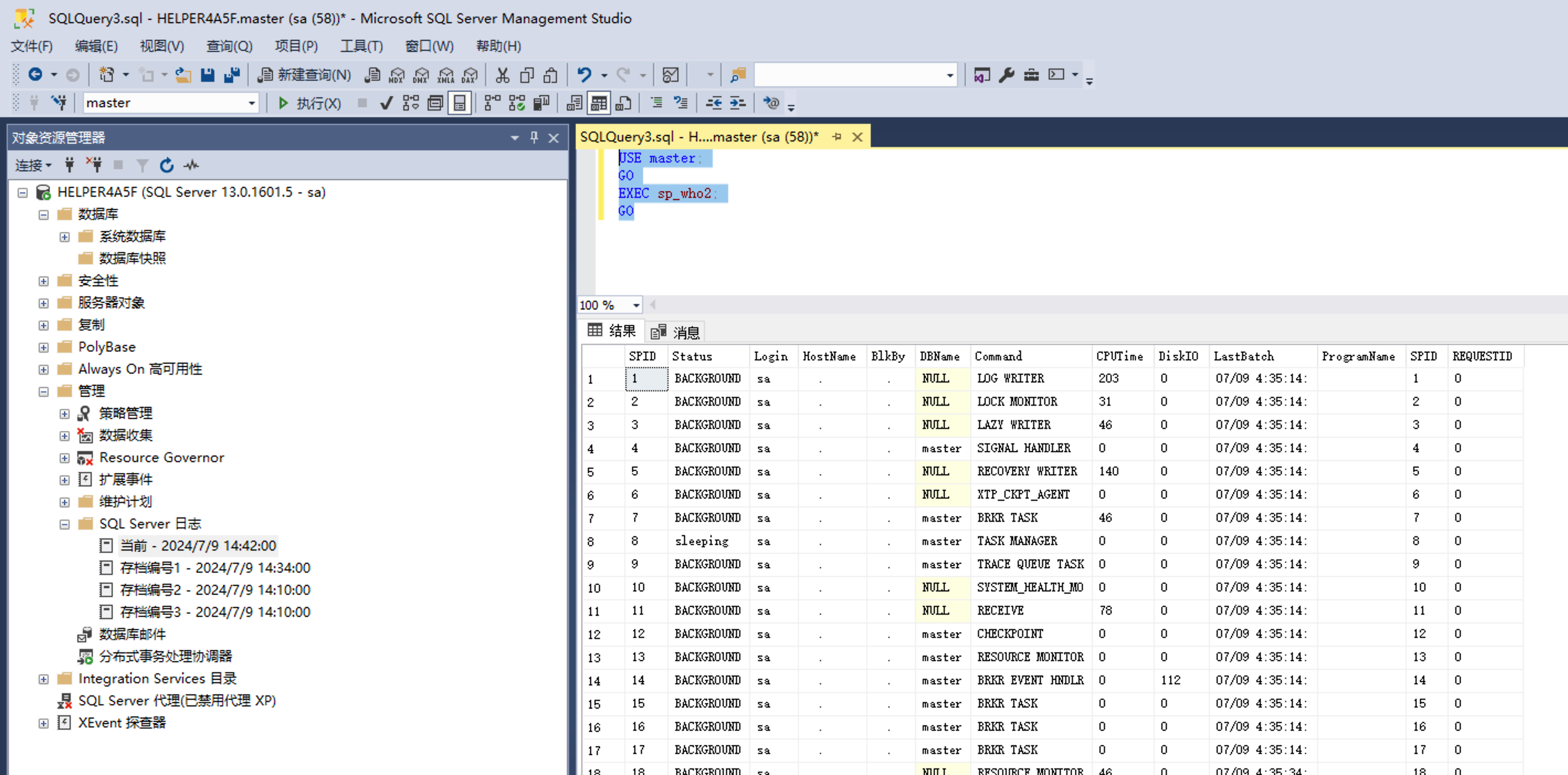The height and width of the screenshot is (775, 1568).
Task: Toggle Results to Text mode
Action: click(574, 103)
